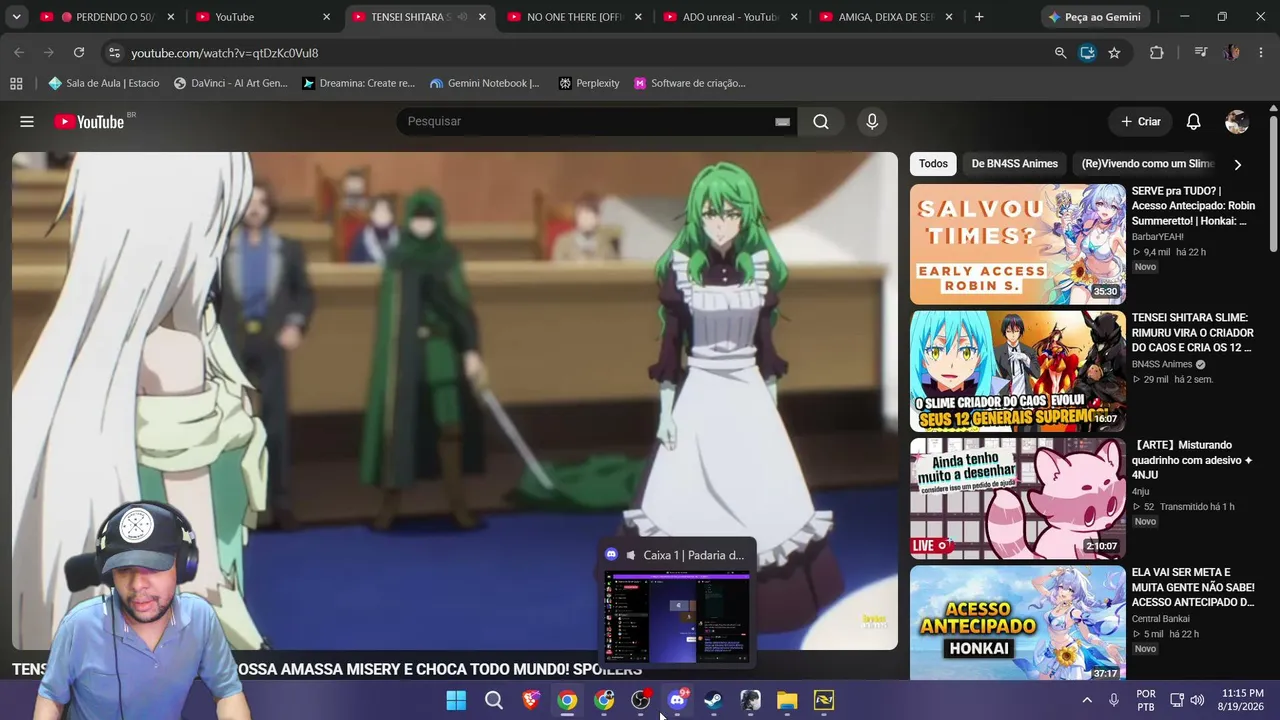The height and width of the screenshot is (720, 1280).
Task: Open the Windows Start menu
Action: [x=456, y=700]
